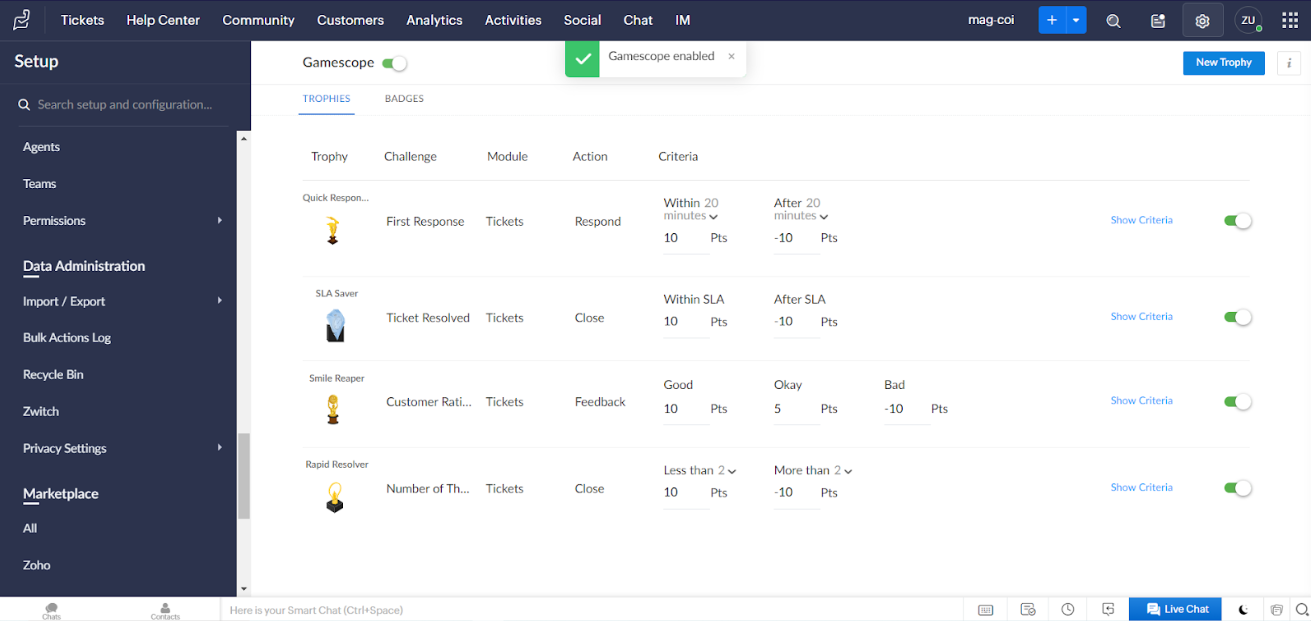Open the setup gear icon
Image resolution: width=1311 pixels, height=621 pixels.
pos(1202,20)
